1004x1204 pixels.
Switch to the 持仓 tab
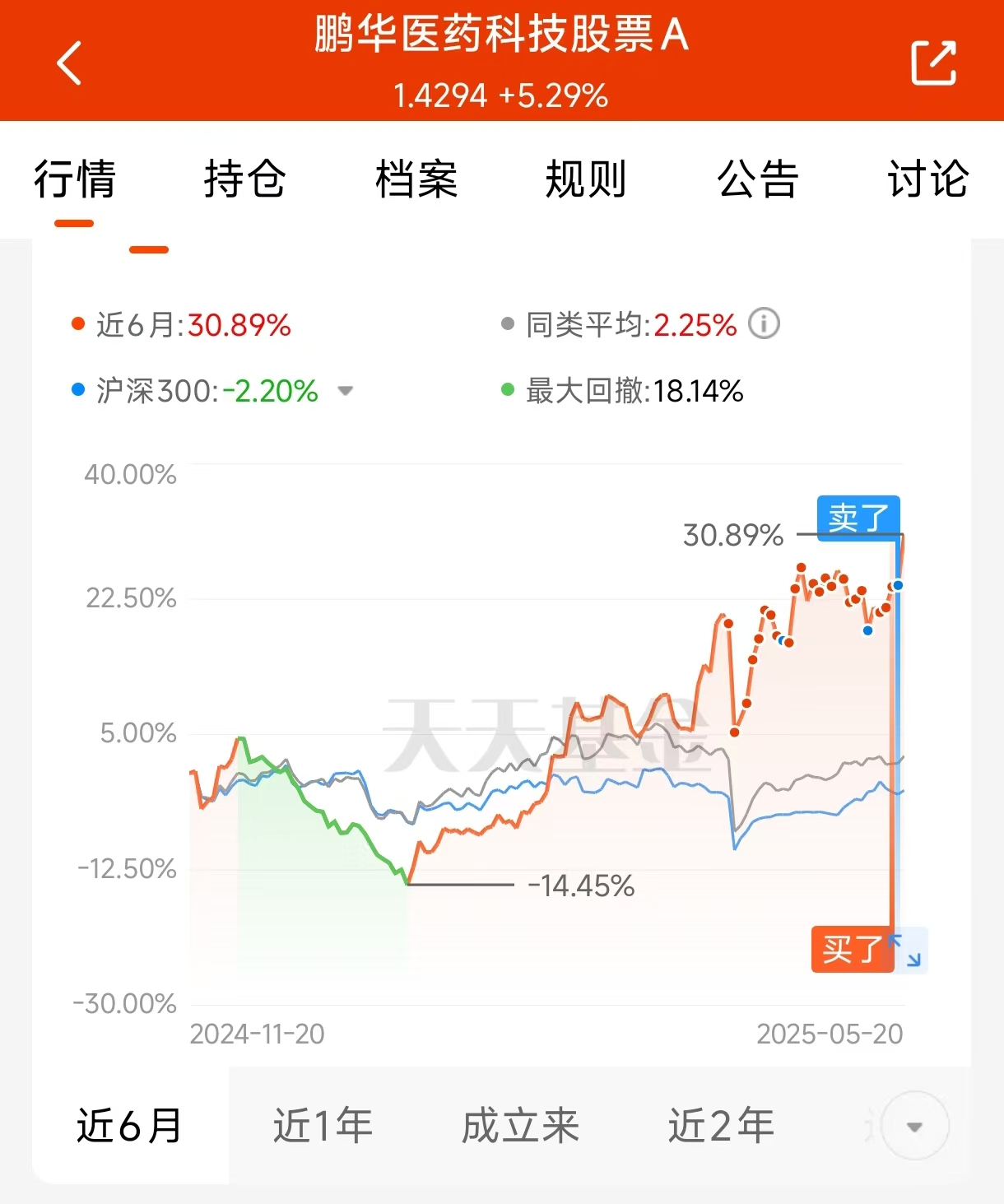tap(245, 179)
